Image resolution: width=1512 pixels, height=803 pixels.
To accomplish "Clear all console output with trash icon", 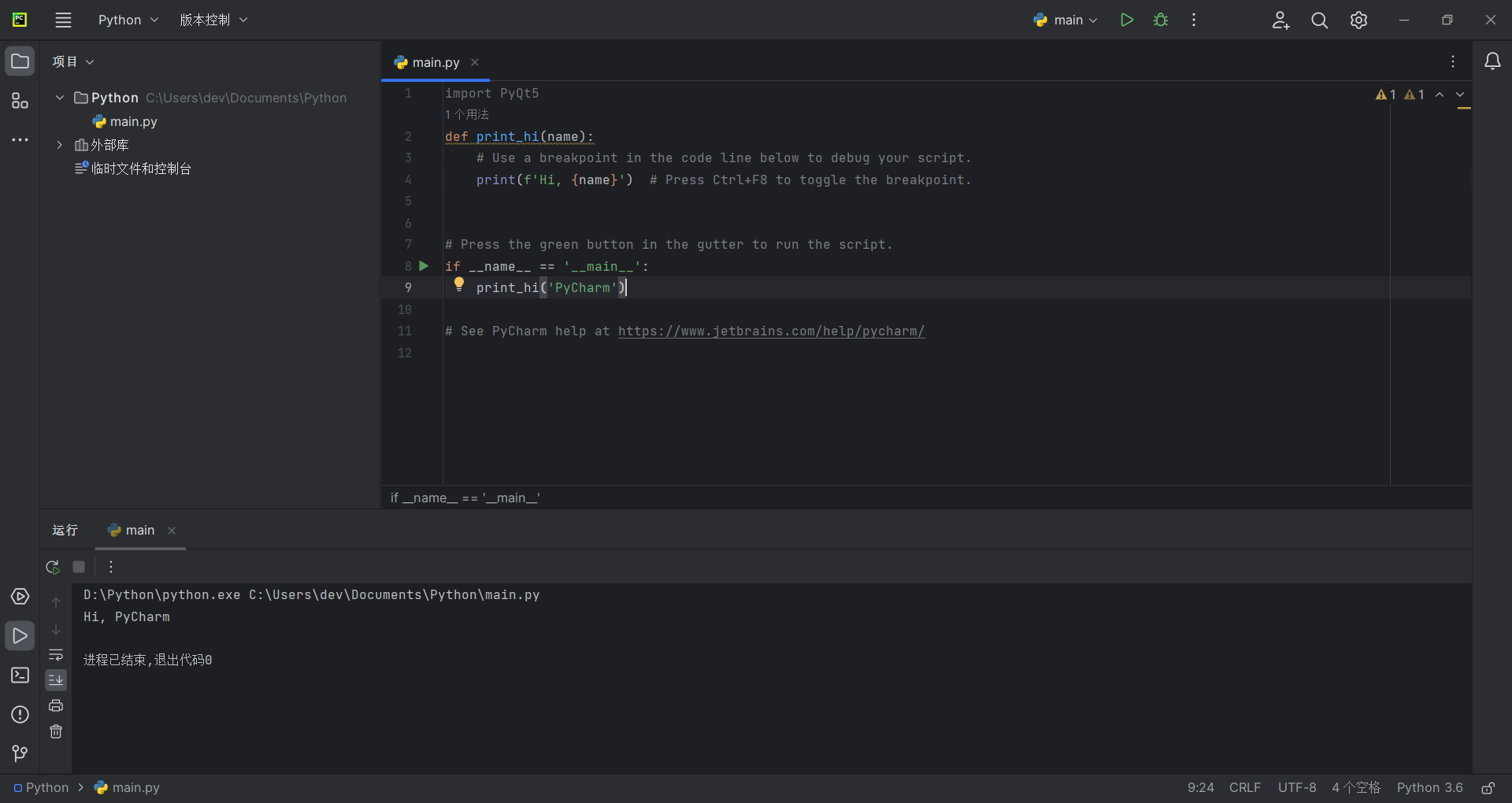I will 56,731.
